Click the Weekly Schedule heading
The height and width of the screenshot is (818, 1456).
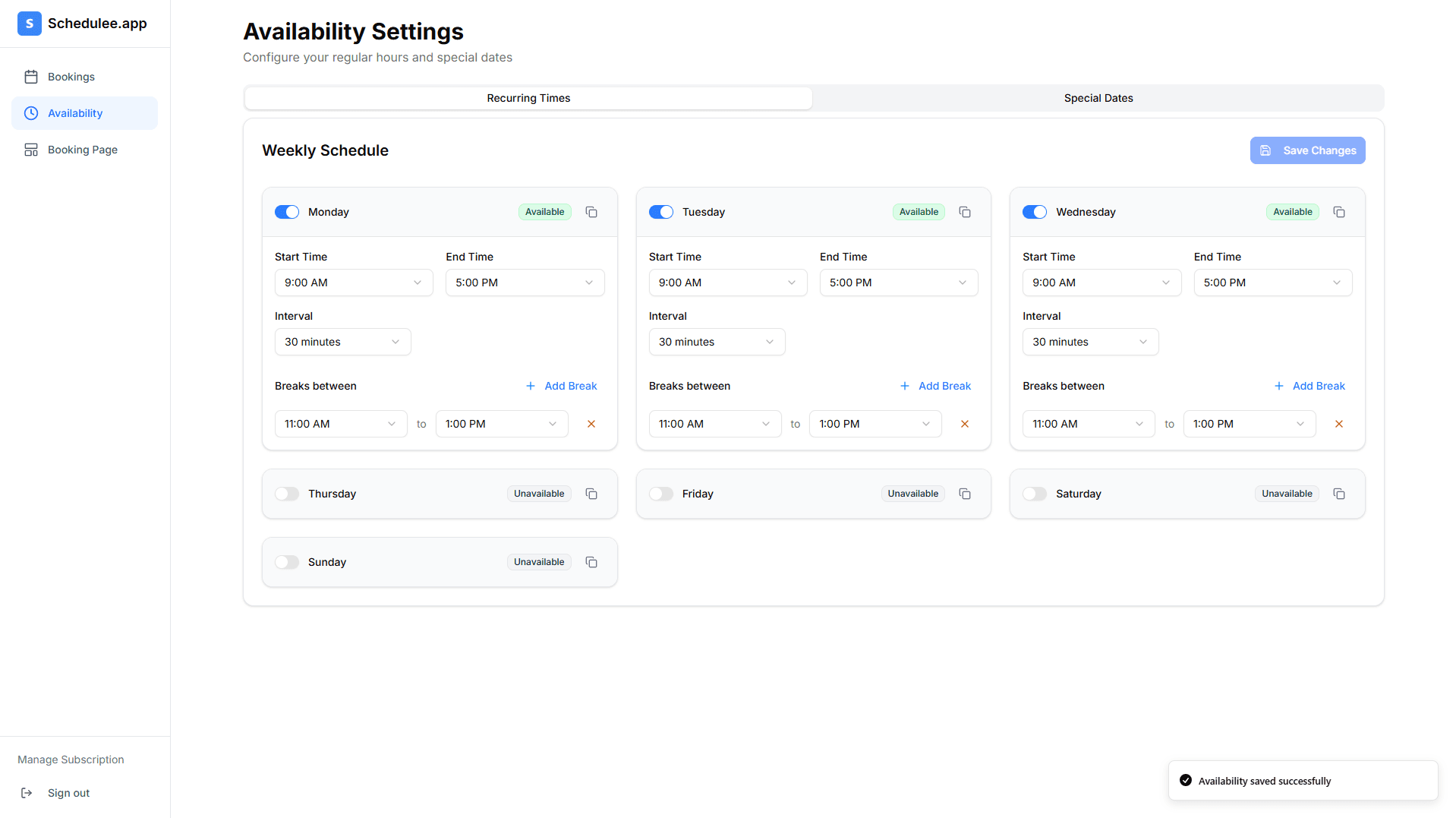(325, 150)
